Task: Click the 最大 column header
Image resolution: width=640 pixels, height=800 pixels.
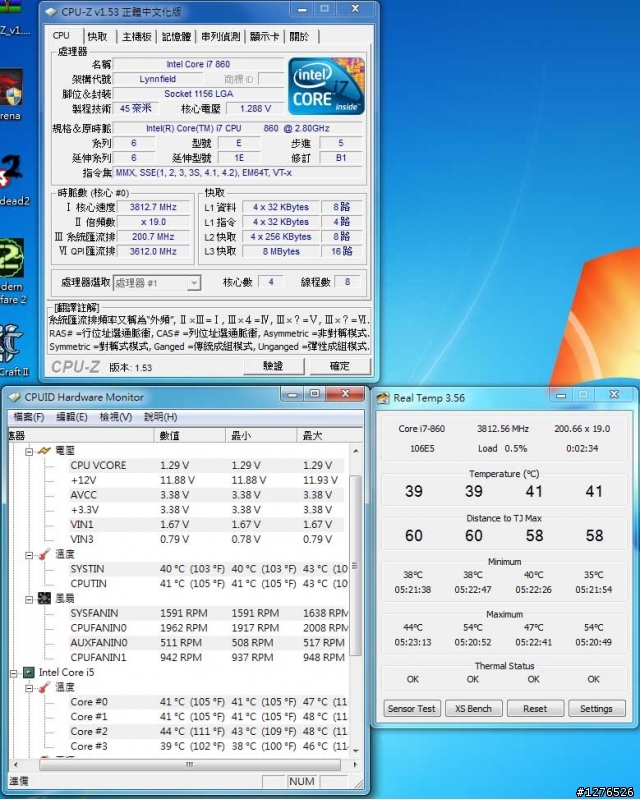Action: pos(330,435)
